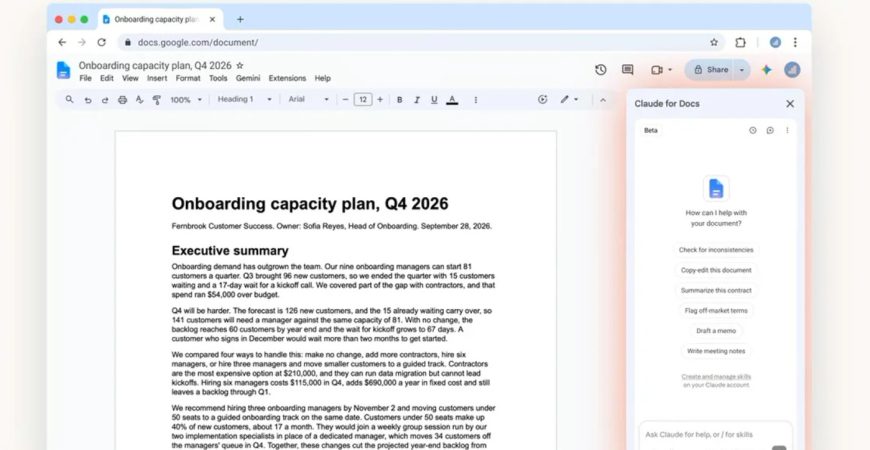The height and width of the screenshot is (450, 870).
Task: Toggle underline formatting
Action: 434,100
